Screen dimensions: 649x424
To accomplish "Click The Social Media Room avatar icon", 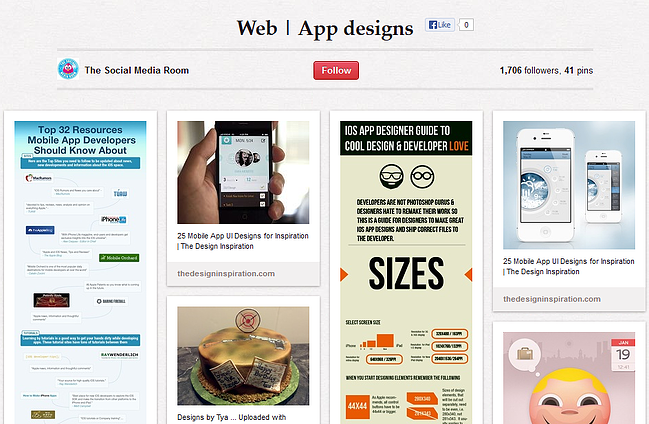I will [68, 69].
